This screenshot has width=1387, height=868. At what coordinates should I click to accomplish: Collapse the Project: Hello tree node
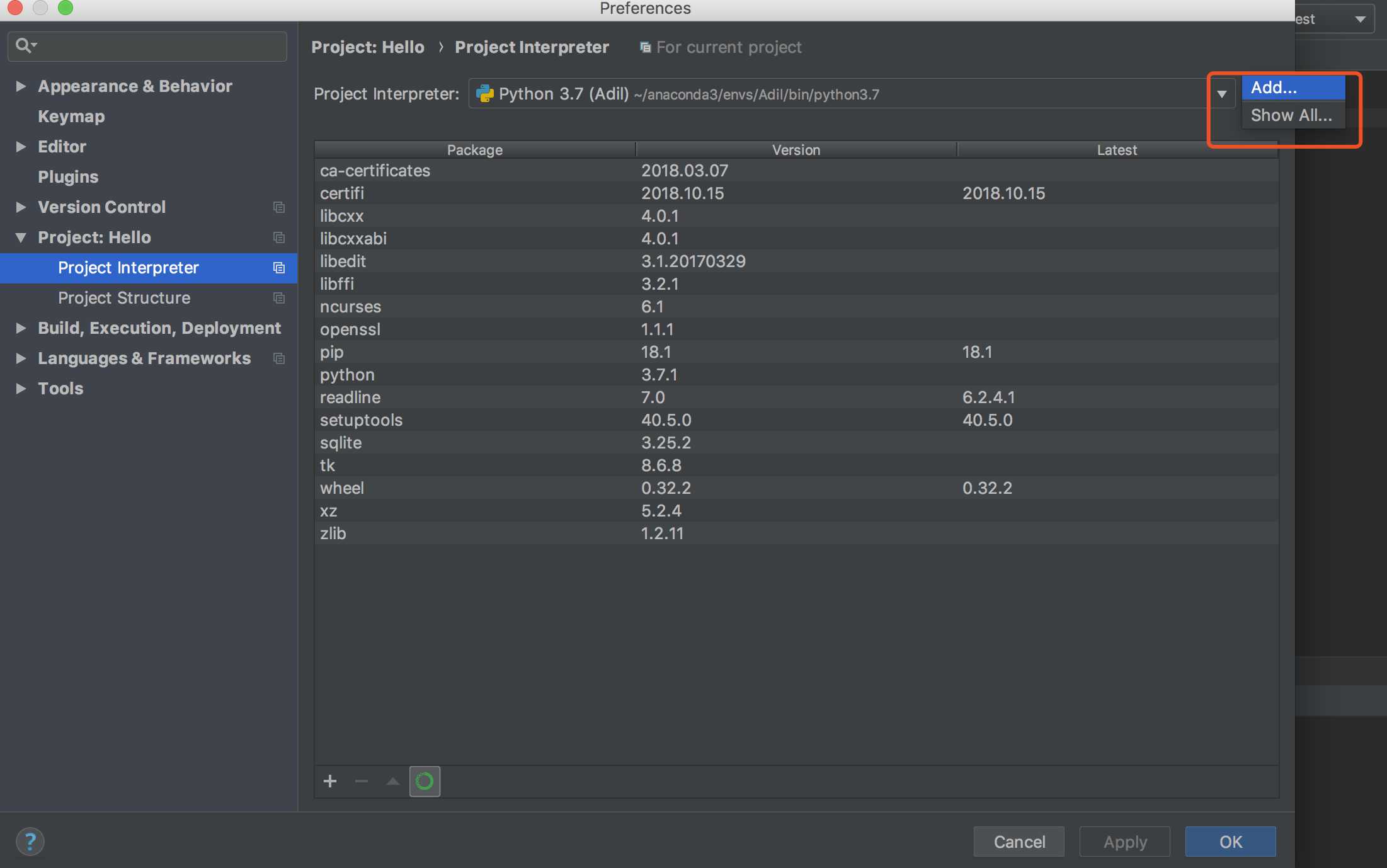(21, 237)
